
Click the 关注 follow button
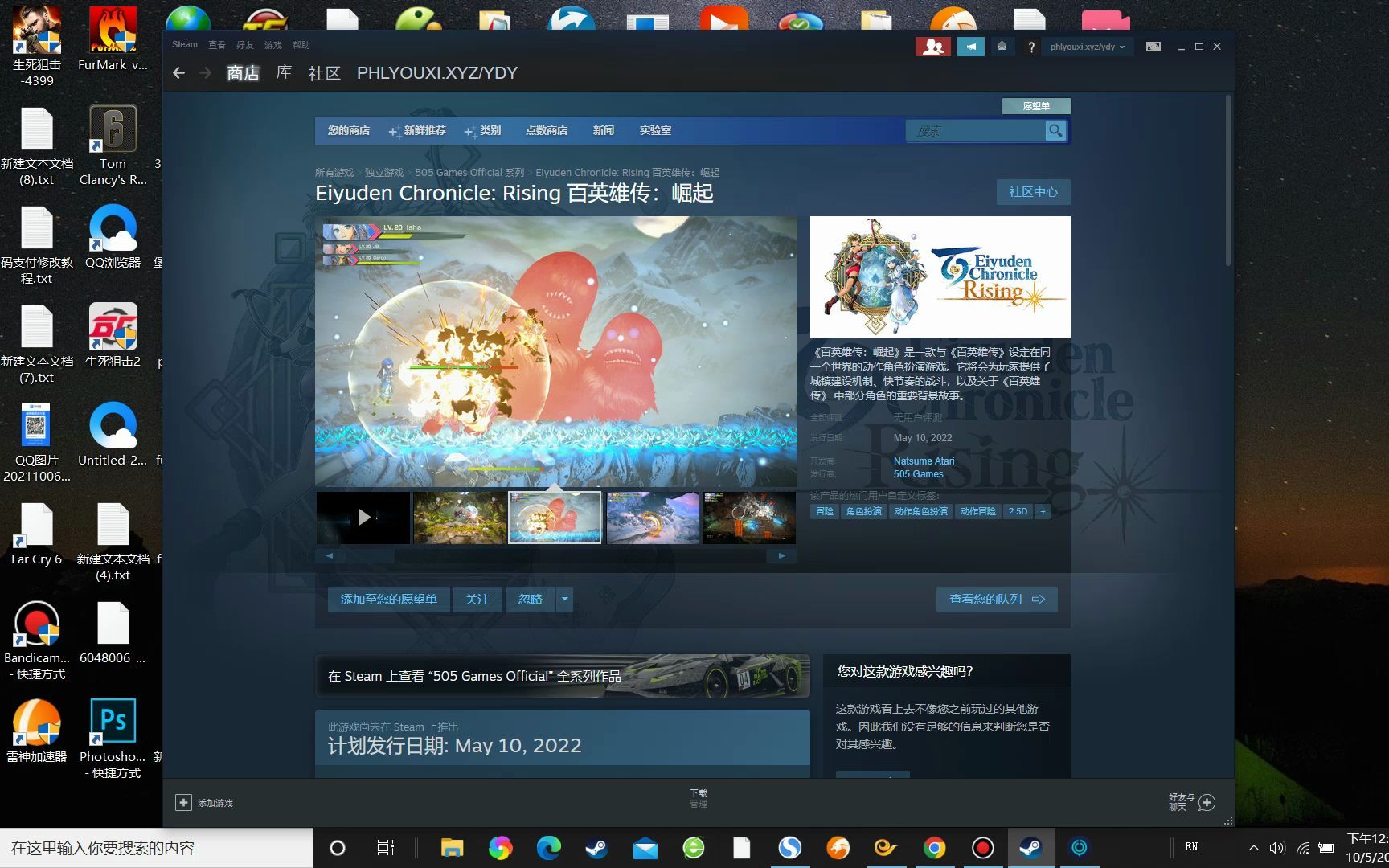pyautogui.click(x=477, y=599)
